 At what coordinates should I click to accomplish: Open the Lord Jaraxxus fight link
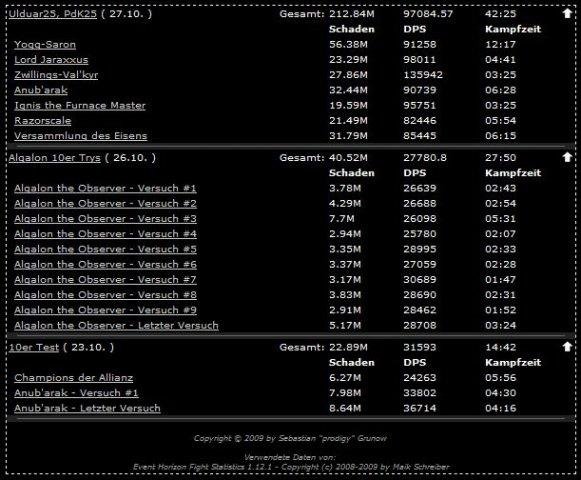[x=51, y=60]
